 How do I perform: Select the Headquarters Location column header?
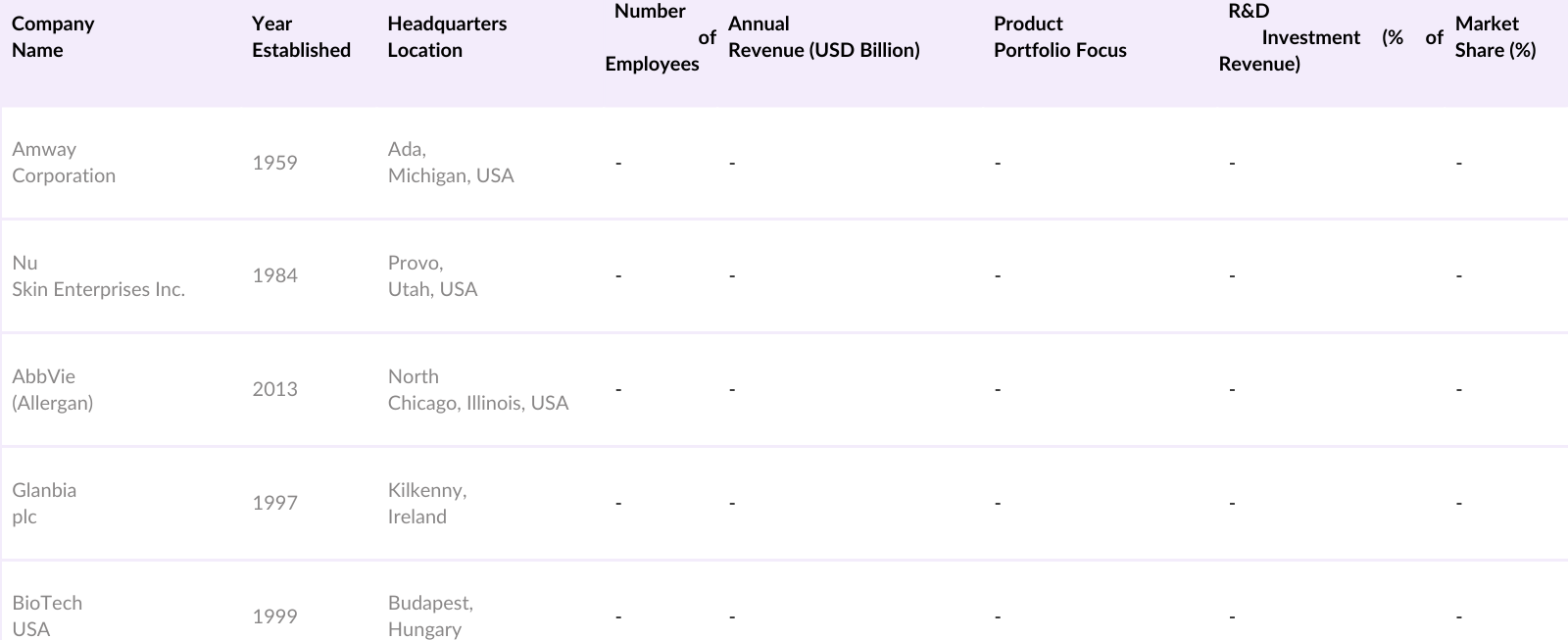pyautogui.click(x=447, y=37)
